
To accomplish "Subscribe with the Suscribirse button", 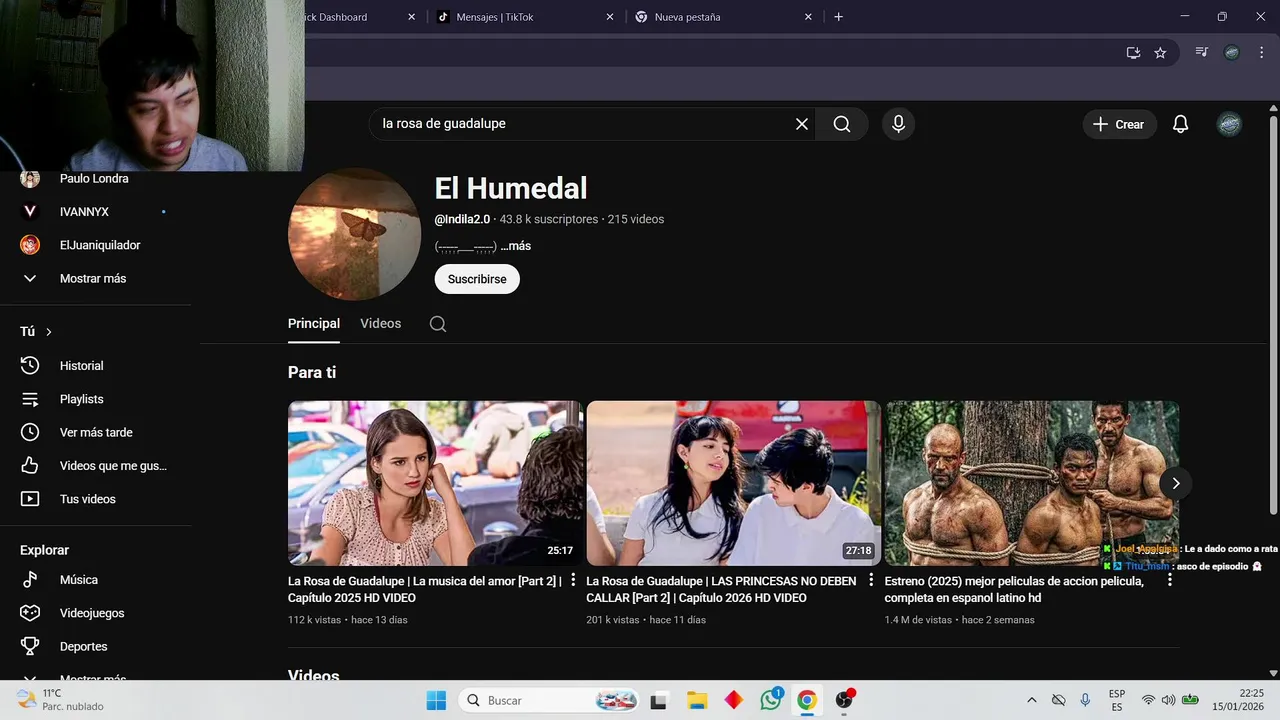I will [x=477, y=279].
